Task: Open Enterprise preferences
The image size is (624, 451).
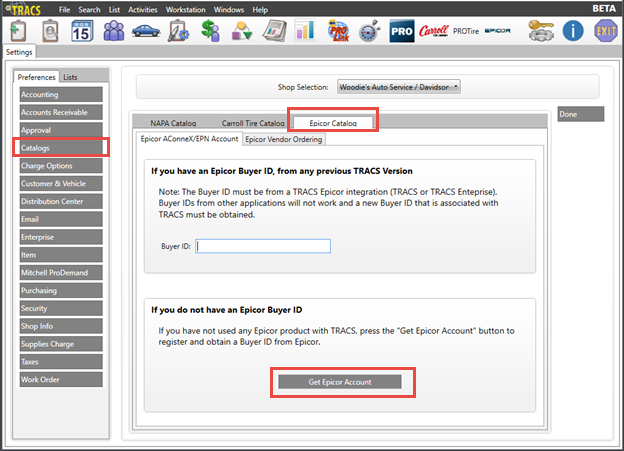Action: coord(61,237)
